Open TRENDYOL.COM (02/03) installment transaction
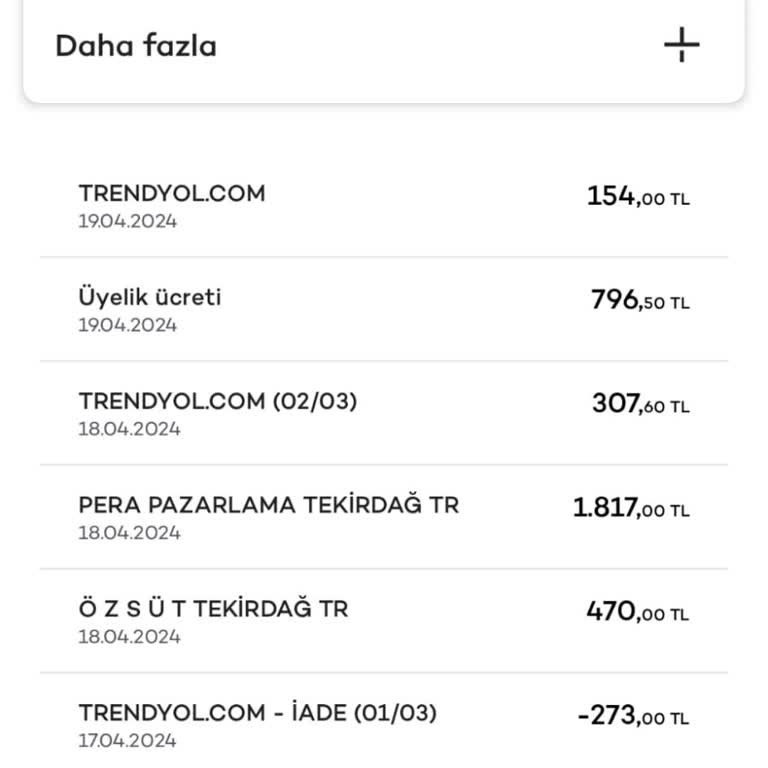The image size is (768, 768). 217,401
